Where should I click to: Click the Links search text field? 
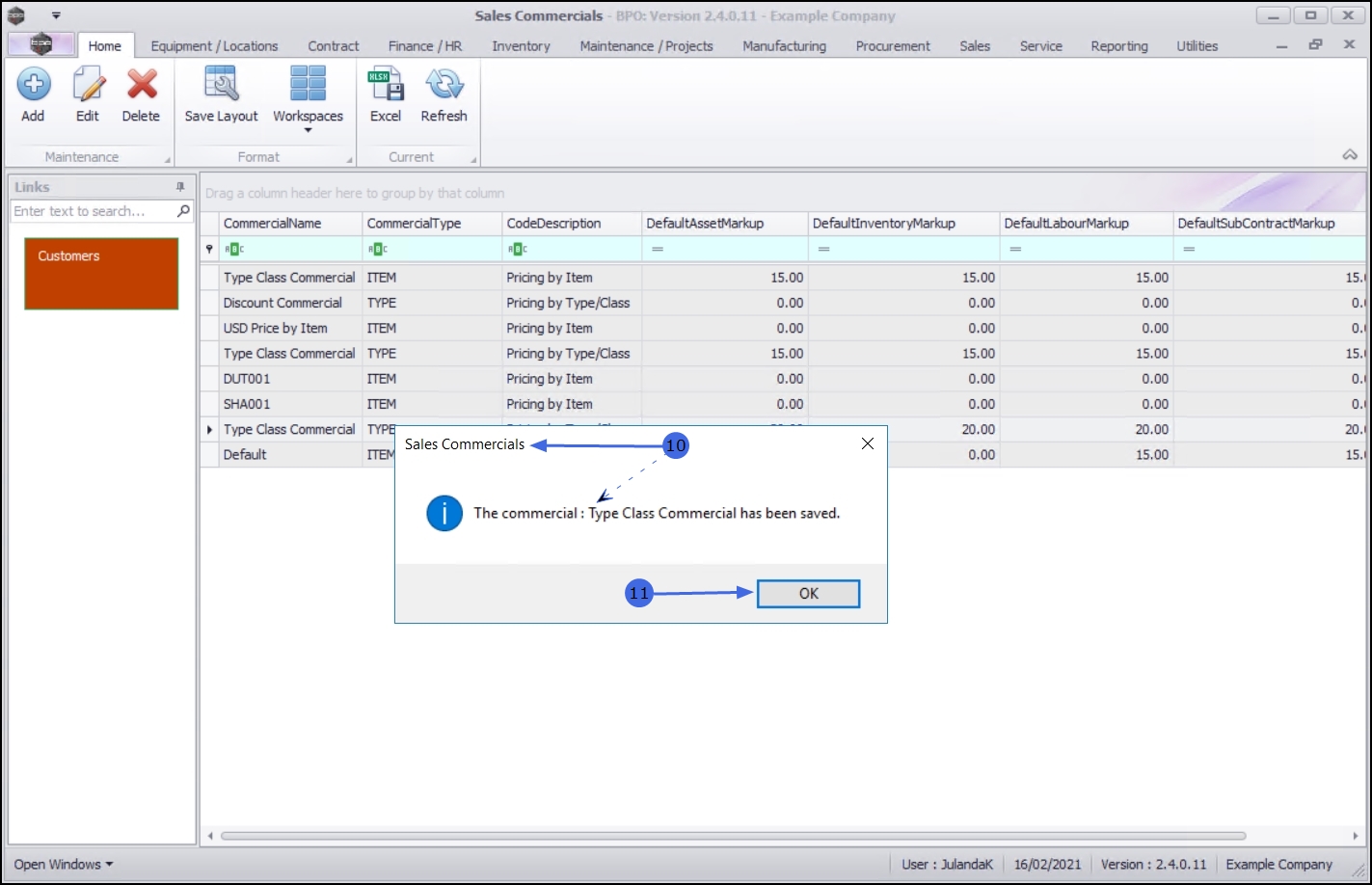[92, 211]
